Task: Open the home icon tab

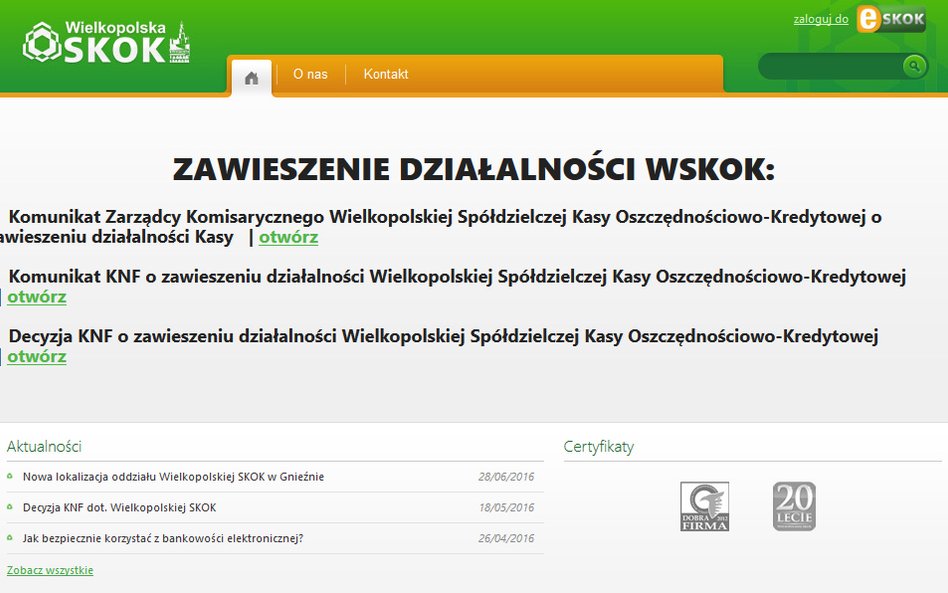Action: click(x=252, y=77)
